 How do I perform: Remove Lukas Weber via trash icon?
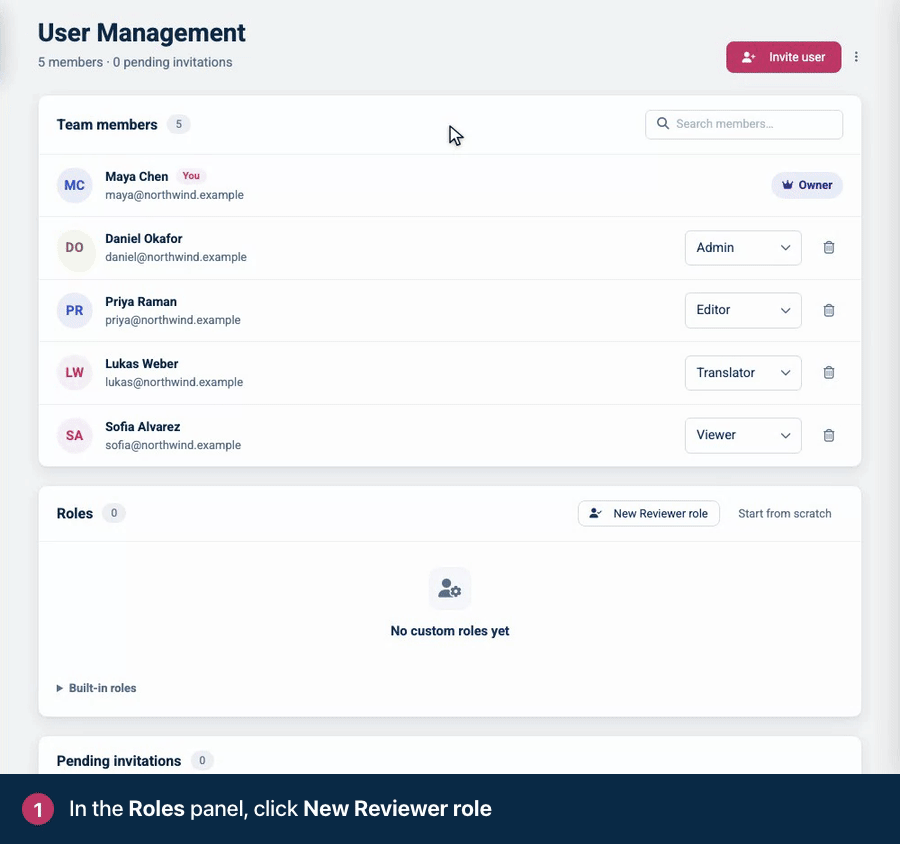pyautogui.click(x=829, y=373)
